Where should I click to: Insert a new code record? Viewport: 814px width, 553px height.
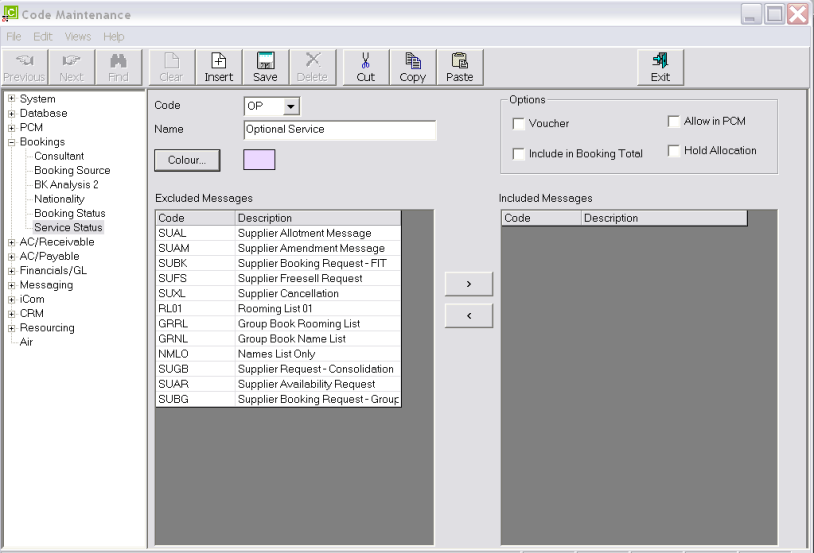click(219, 68)
